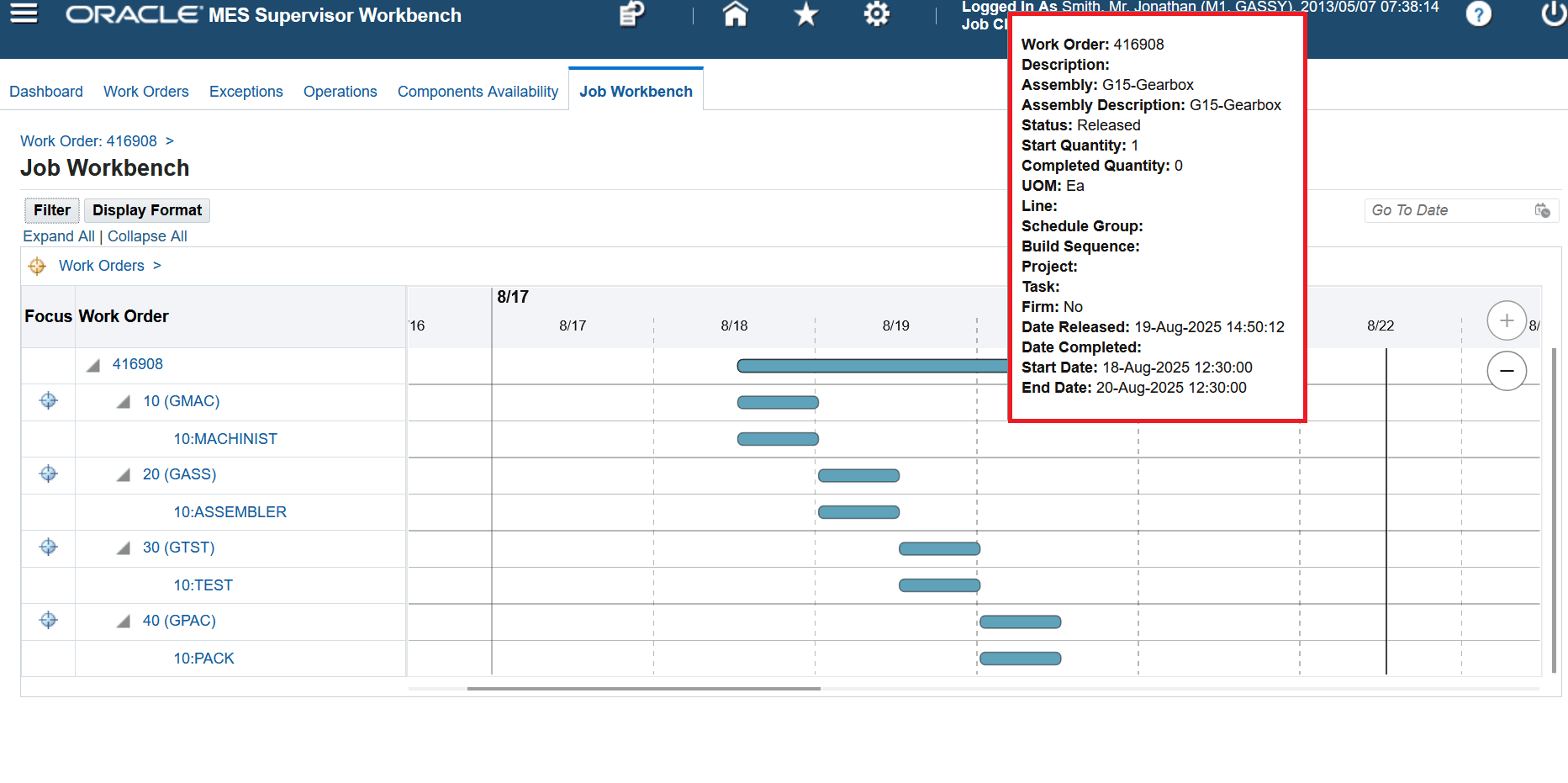Go to the Home icon in the top bar
Screen dimensions: 1568x783
pyautogui.click(x=735, y=14)
